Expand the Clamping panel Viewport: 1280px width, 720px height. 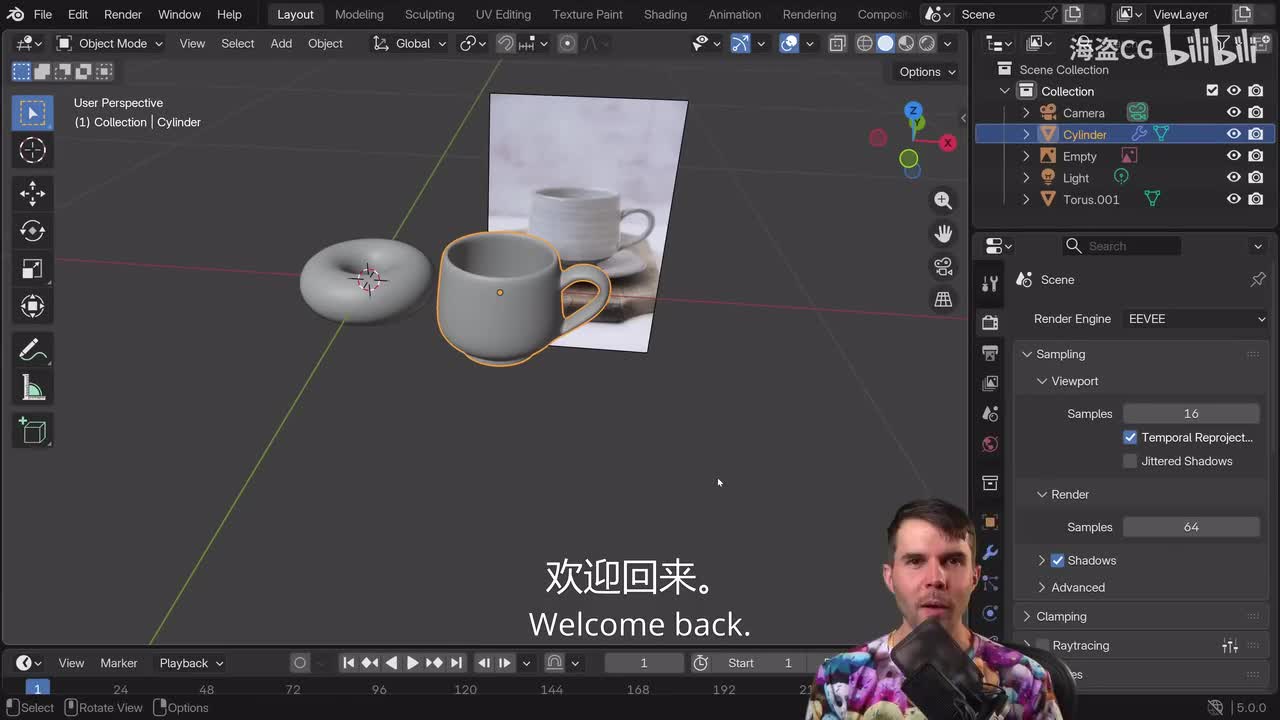point(1027,616)
